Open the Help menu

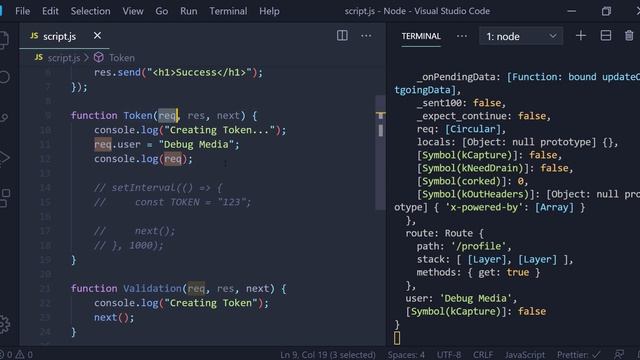[x=269, y=11]
